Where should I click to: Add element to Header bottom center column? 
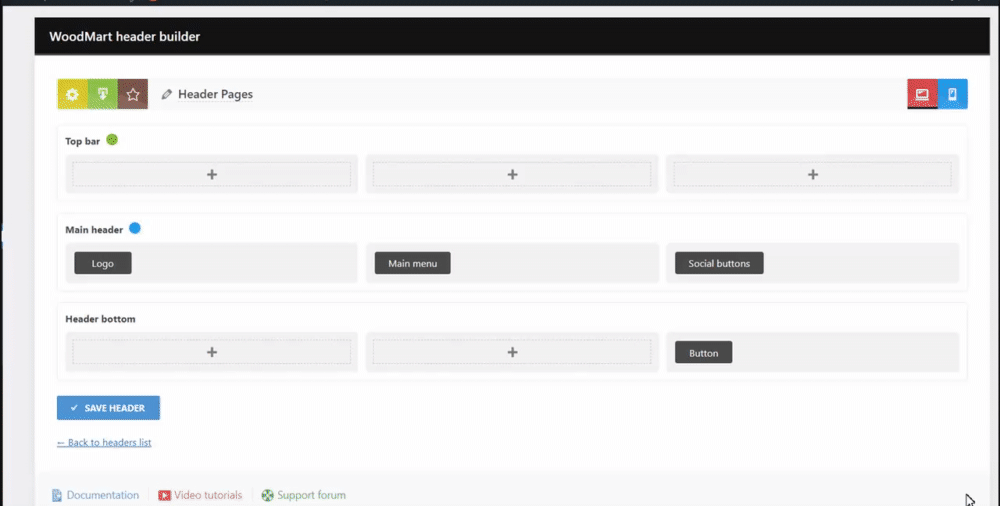(512, 352)
